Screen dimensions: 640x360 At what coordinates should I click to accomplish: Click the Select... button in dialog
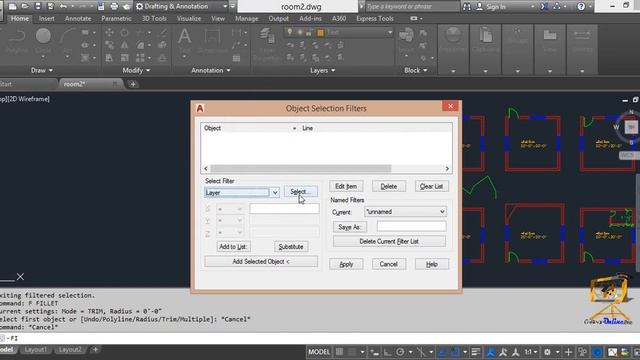tap(300, 191)
